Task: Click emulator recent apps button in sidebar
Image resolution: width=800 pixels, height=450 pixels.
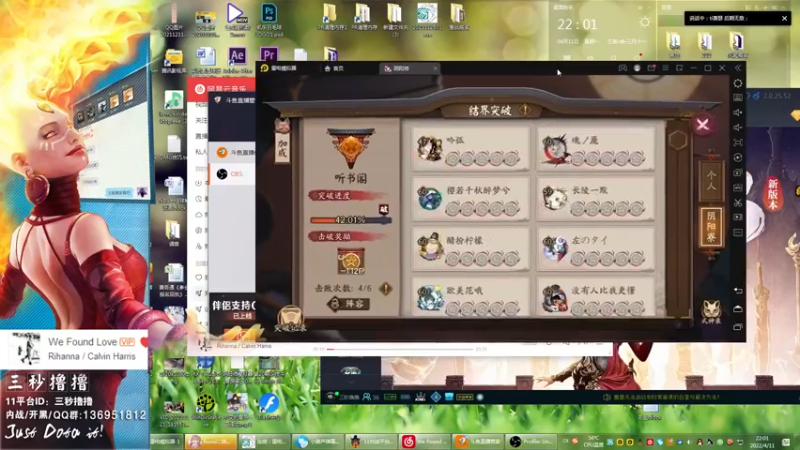Action: [x=738, y=327]
